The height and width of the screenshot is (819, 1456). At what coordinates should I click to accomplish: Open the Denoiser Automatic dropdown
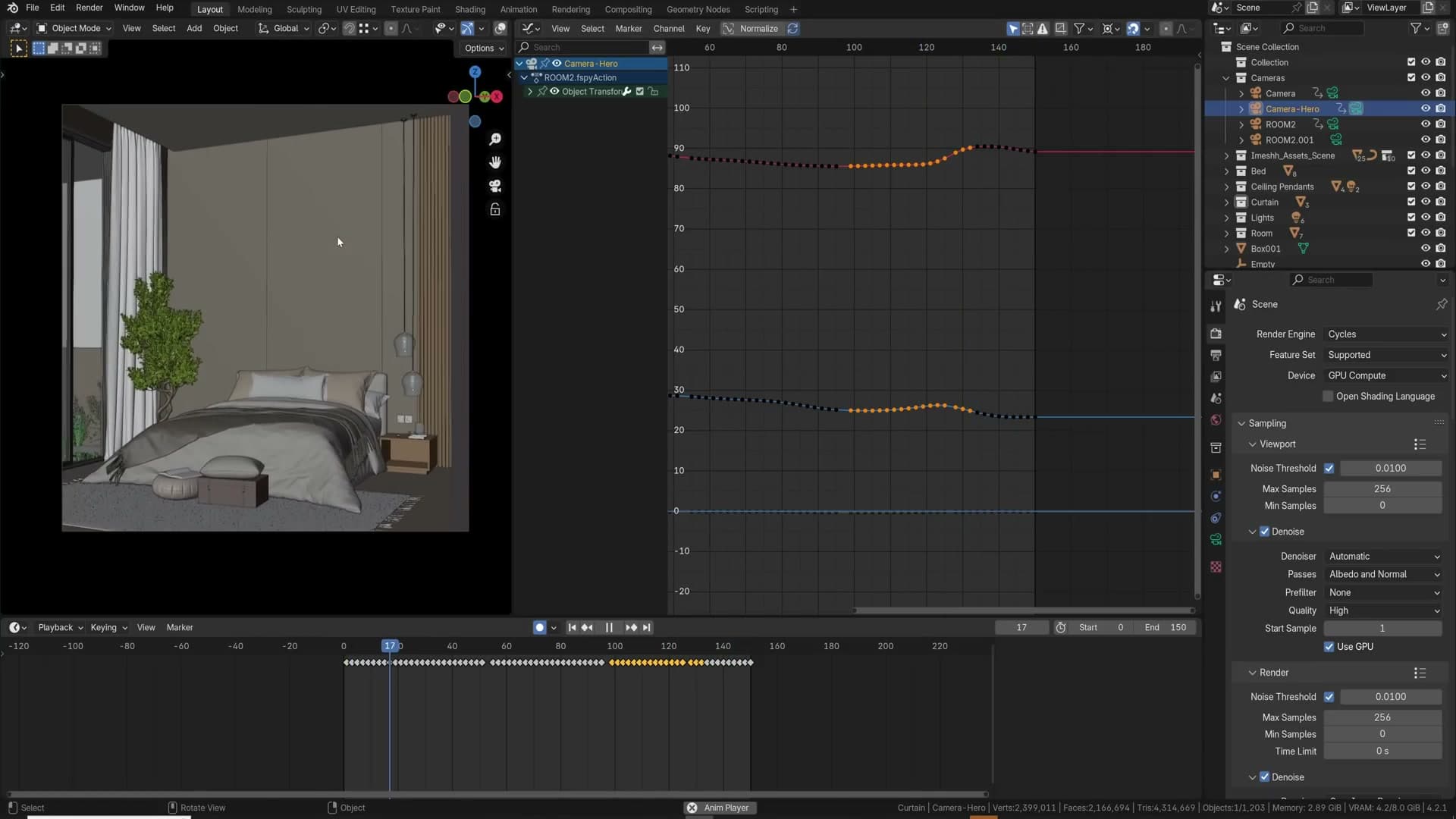[1383, 557]
